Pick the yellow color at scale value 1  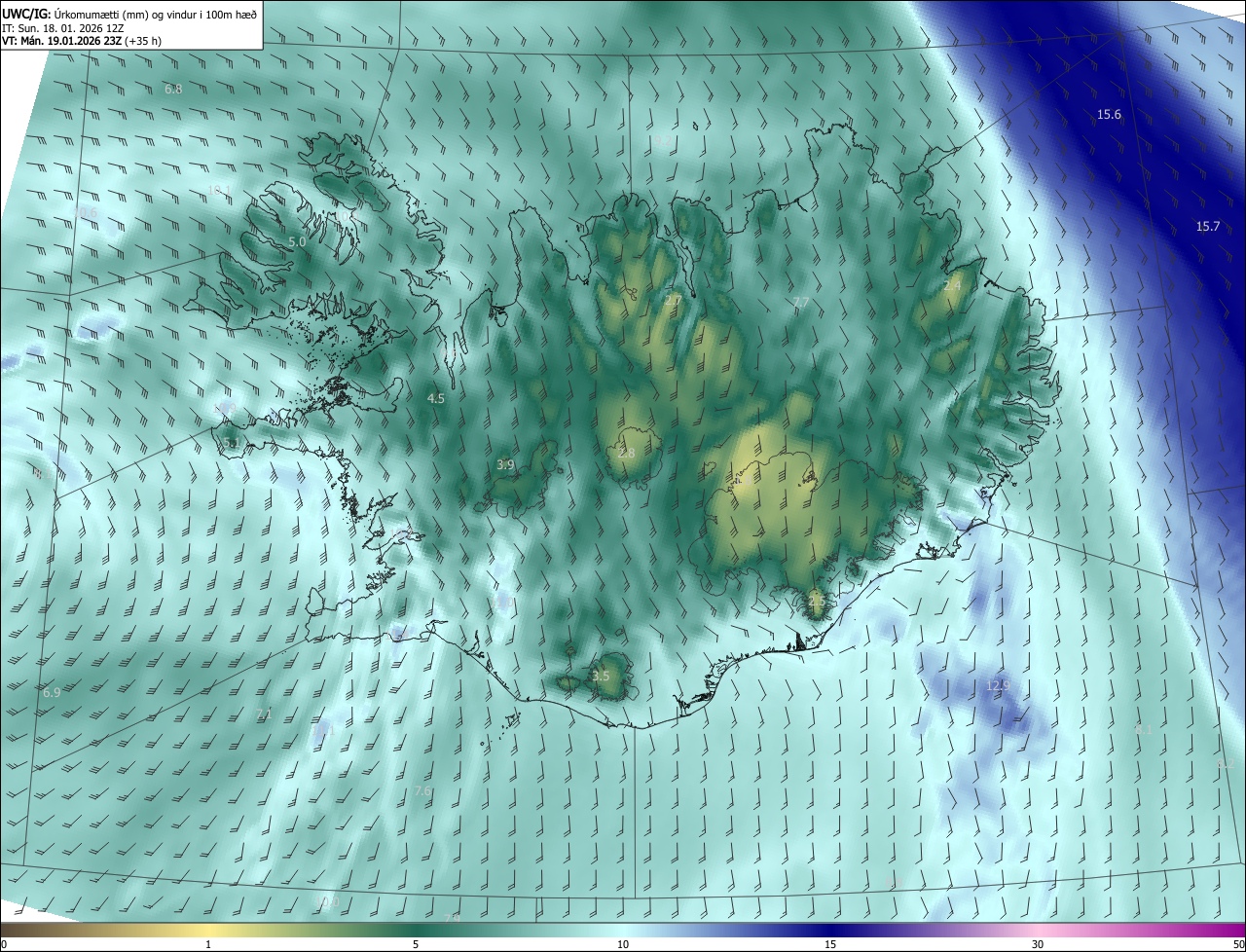coord(208,931)
